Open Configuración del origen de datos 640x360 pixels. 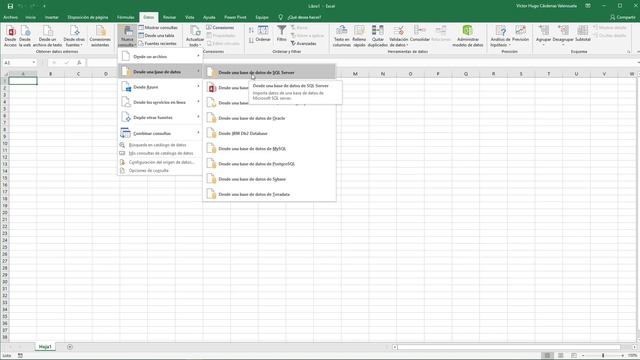(x=160, y=162)
